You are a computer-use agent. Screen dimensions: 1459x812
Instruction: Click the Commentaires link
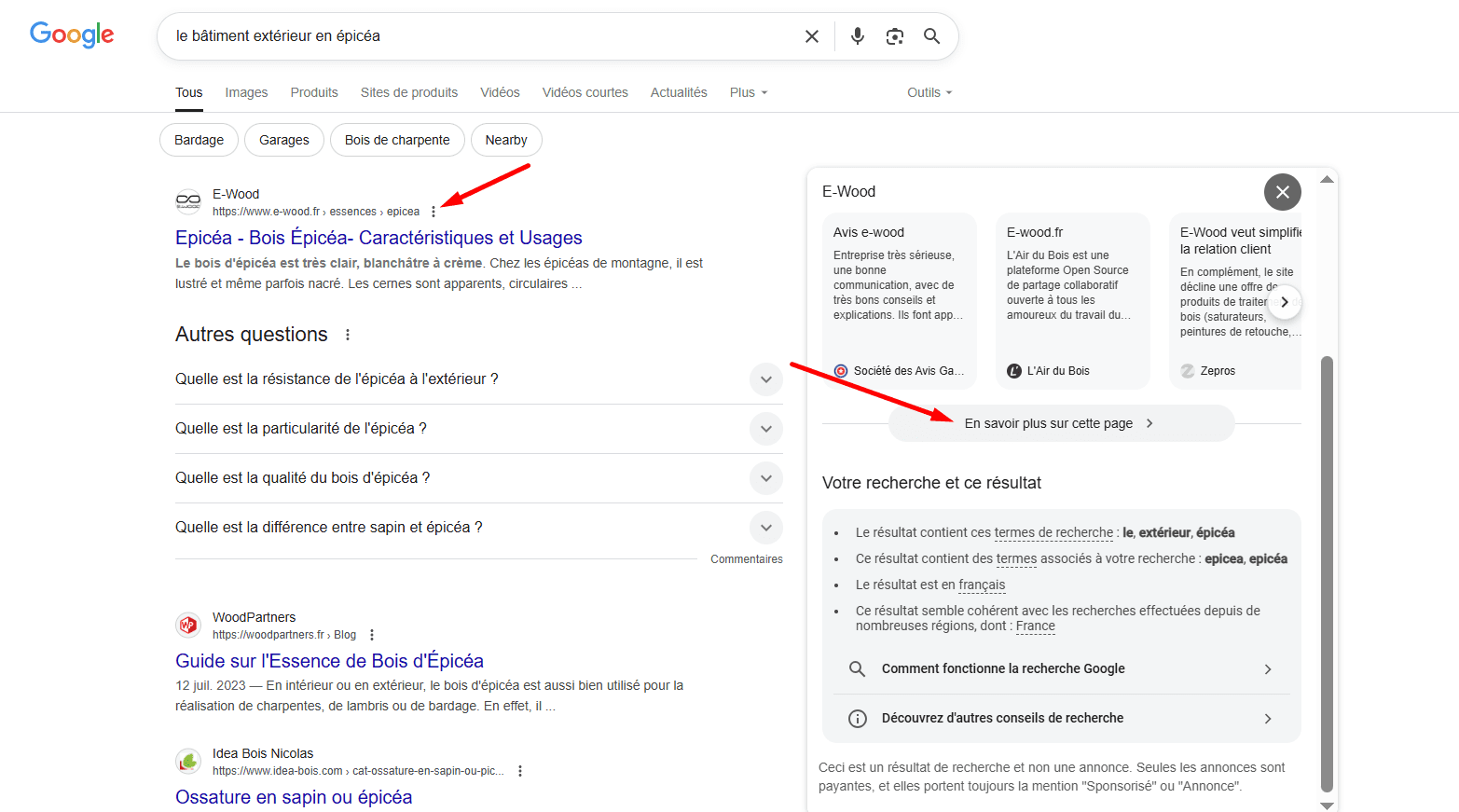747,559
